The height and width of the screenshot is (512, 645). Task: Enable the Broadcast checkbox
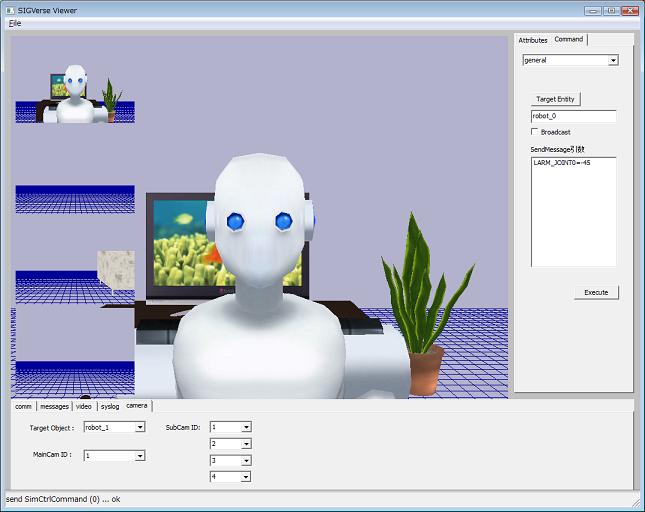coord(535,132)
